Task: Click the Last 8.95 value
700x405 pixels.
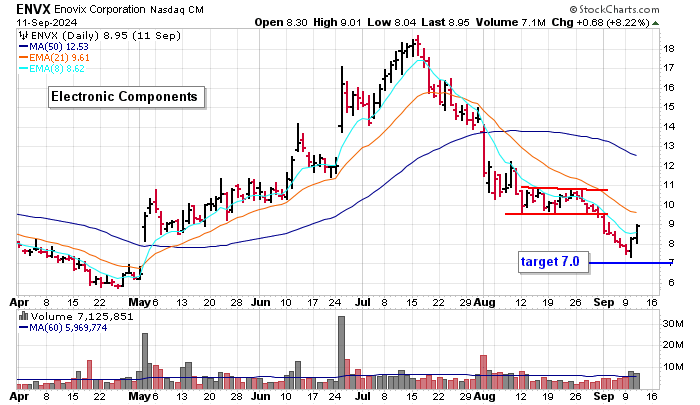Action: 445,22
